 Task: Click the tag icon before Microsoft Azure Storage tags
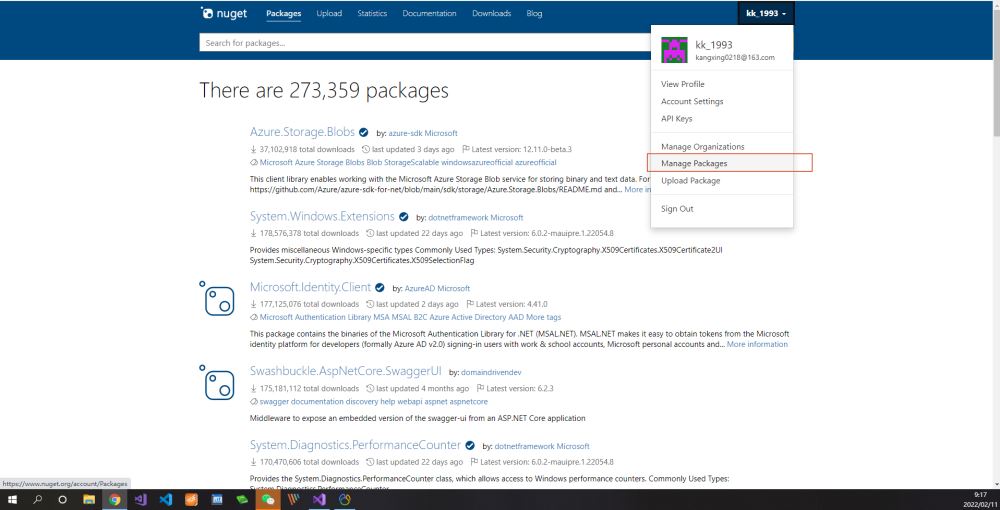click(x=254, y=163)
